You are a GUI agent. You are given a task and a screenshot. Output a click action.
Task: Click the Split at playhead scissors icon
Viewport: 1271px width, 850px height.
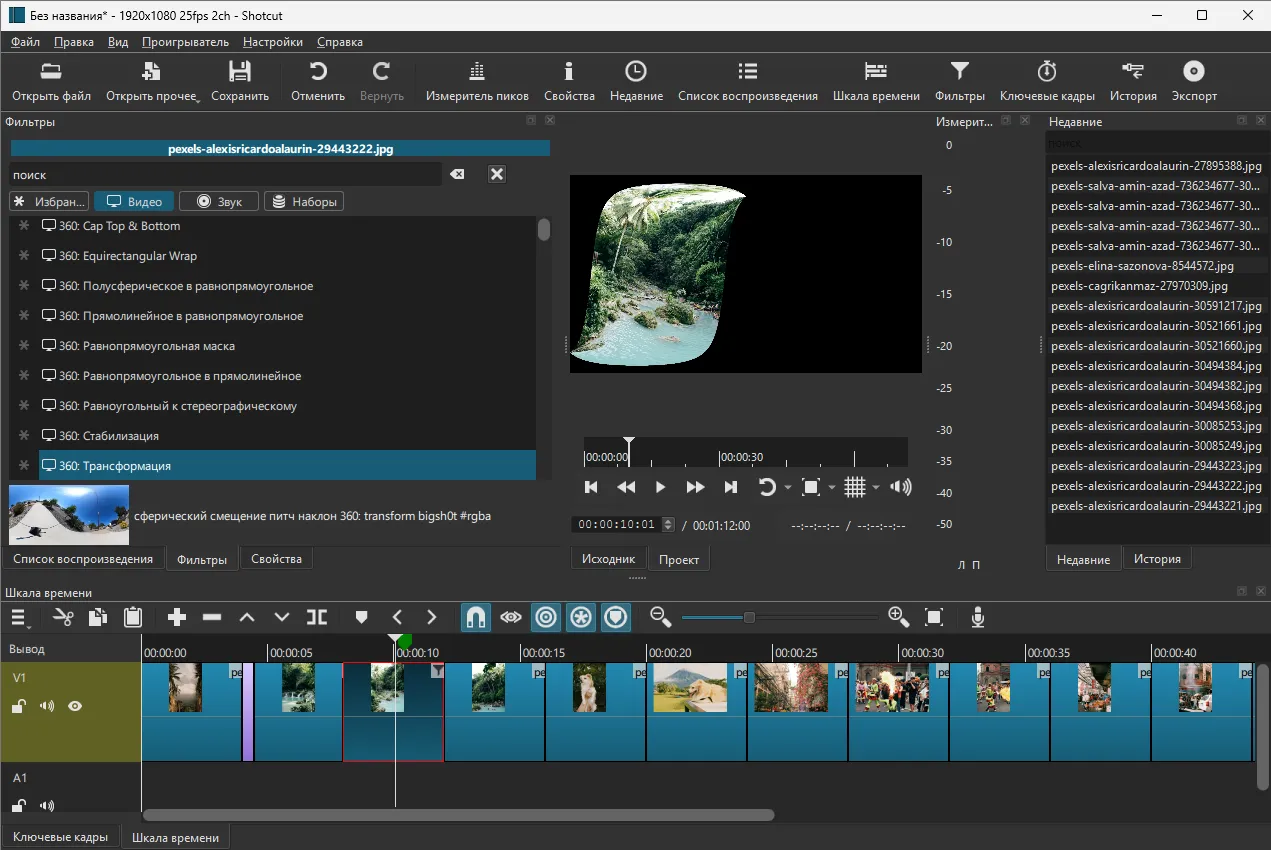(x=64, y=618)
